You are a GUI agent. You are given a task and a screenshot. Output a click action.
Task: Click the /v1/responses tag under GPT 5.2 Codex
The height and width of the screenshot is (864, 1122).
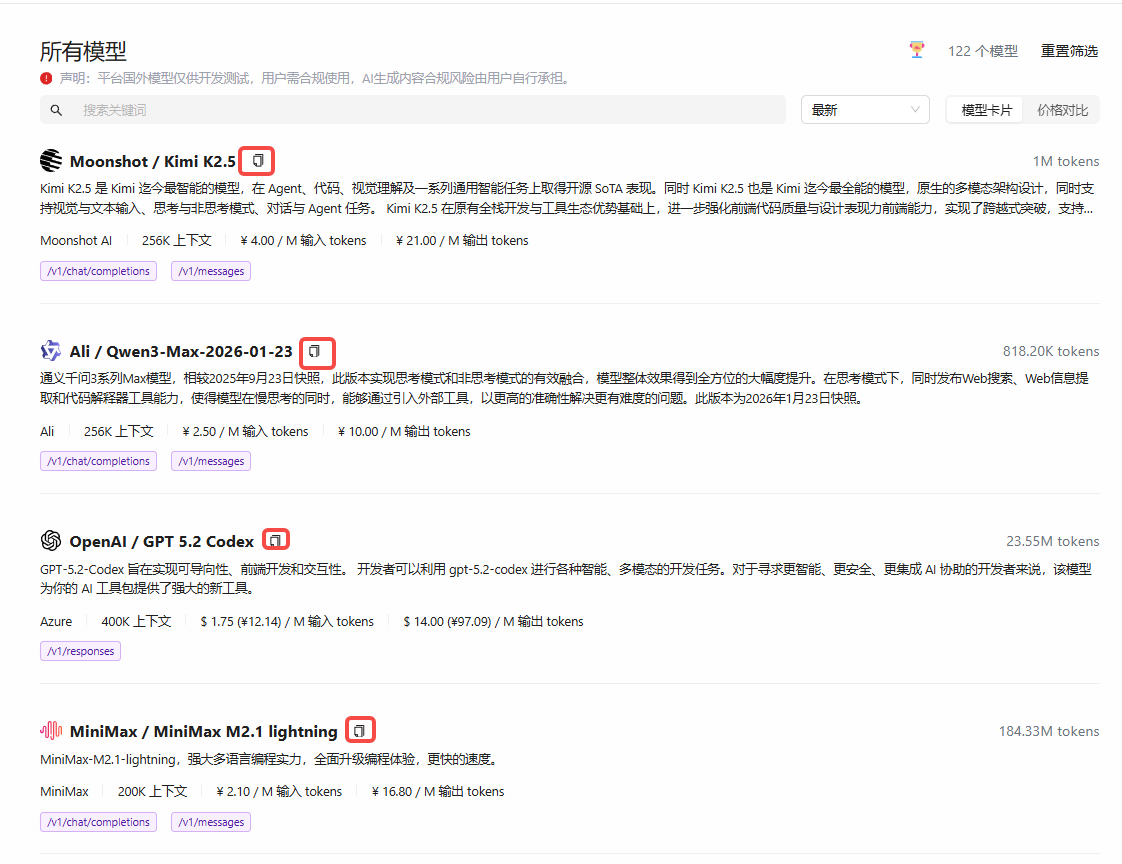[80, 651]
